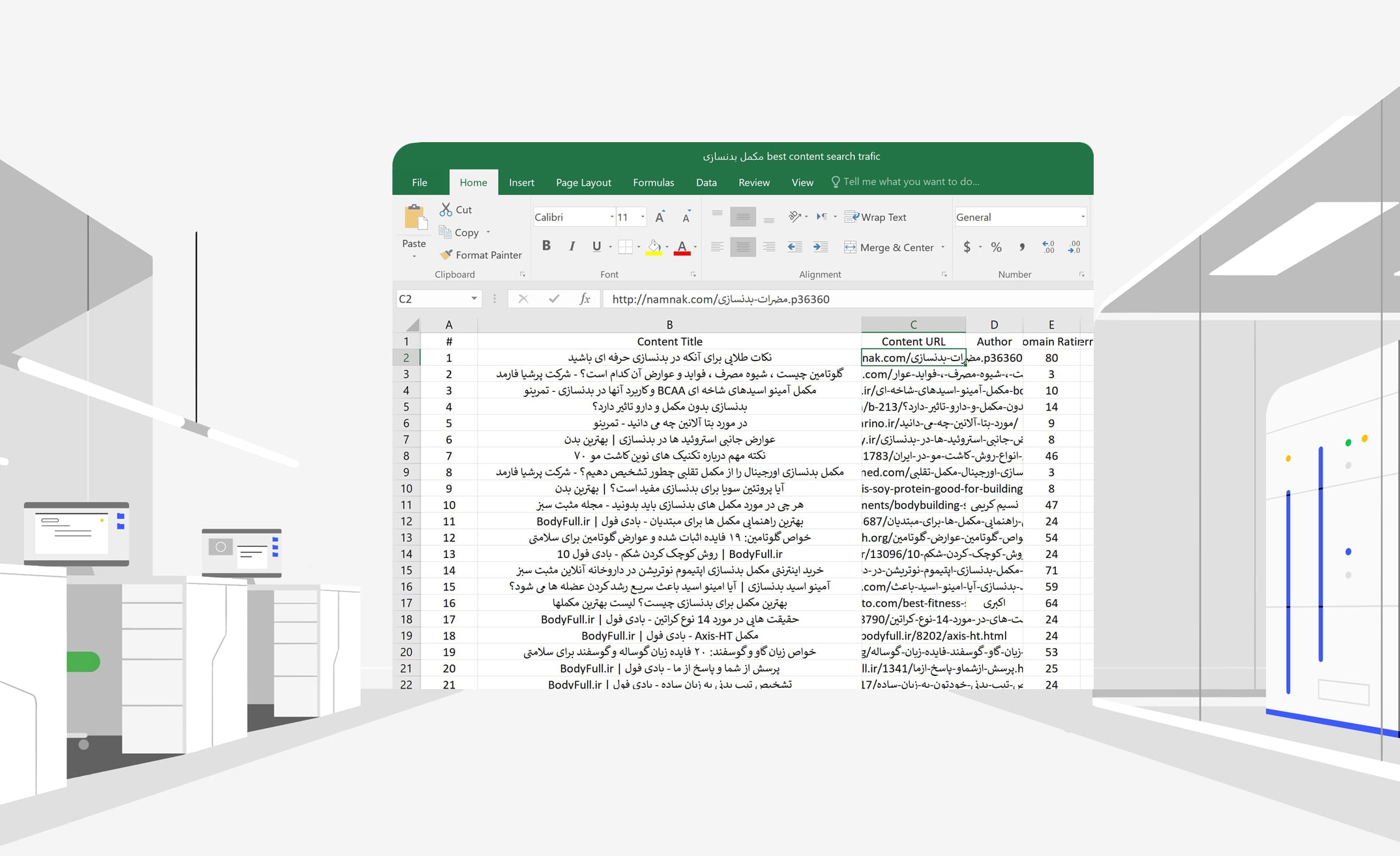Viewport: 1400px width, 856px height.
Task: Toggle Center horizontal alignment
Action: tap(743, 247)
